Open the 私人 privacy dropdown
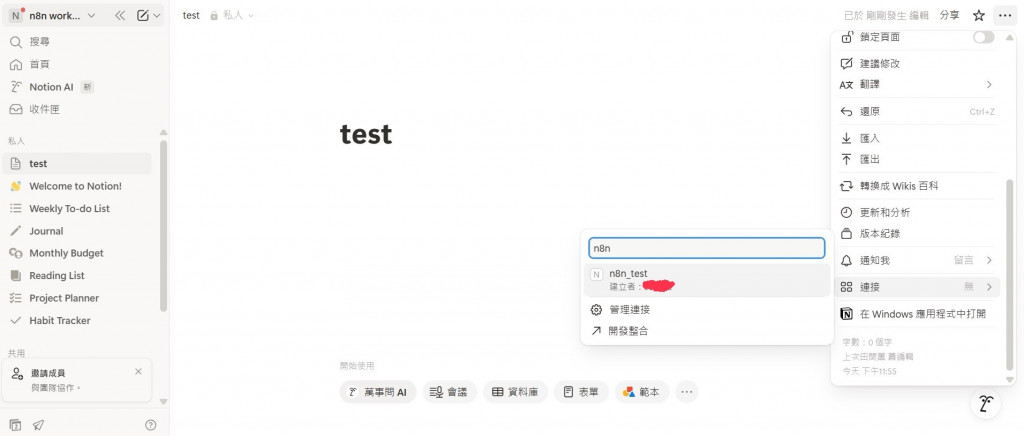The width and height of the screenshot is (1024, 436). (232, 15)
